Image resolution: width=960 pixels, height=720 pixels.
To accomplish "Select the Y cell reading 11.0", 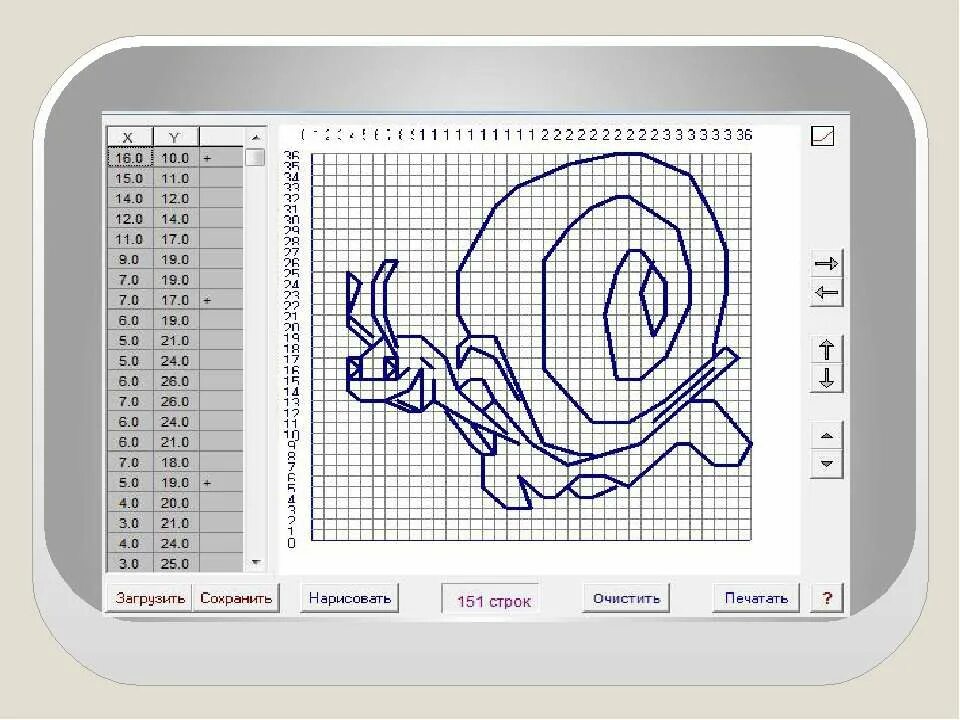I will tap(175, 178).
